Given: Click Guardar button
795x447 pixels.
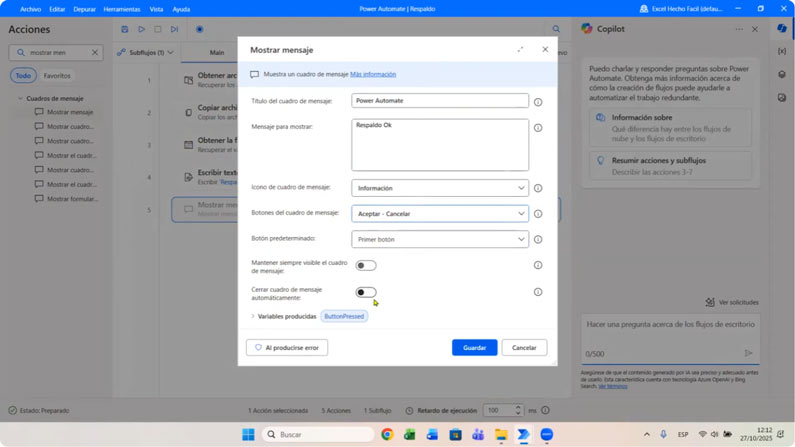Looking at the screenshot, I should tap(475, 348).
